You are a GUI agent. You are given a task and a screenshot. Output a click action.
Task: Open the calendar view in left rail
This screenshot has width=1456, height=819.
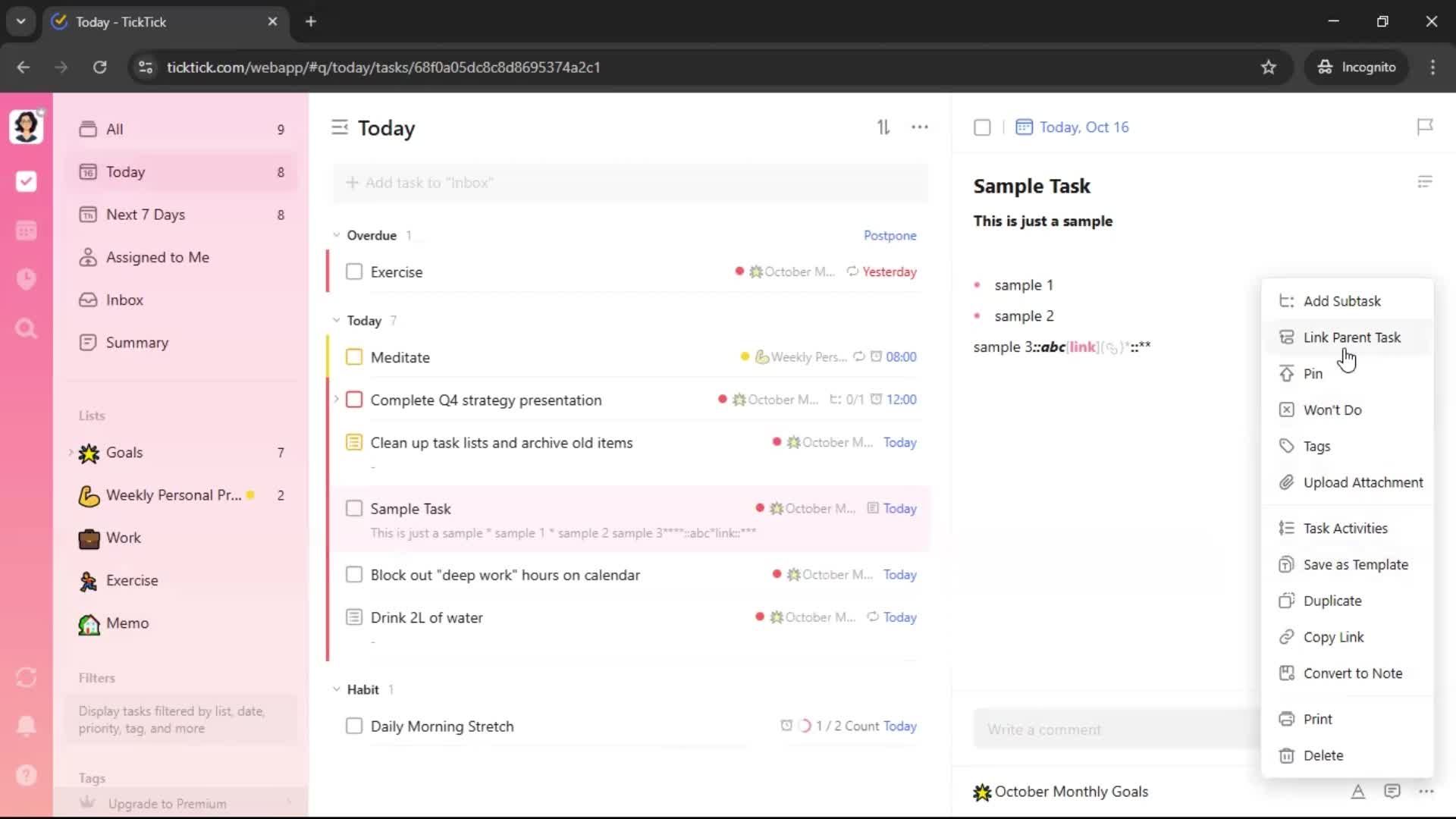tap(26, 231)
